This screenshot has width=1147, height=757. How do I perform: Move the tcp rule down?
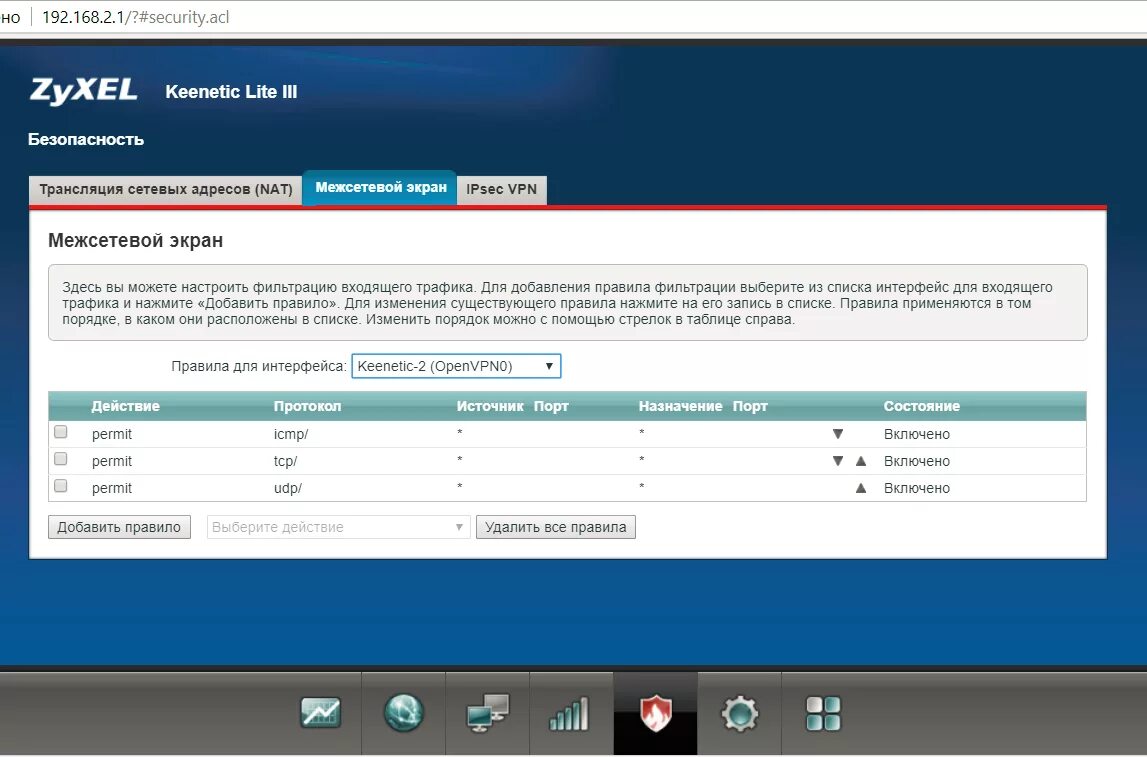click(x=838, y=461)
